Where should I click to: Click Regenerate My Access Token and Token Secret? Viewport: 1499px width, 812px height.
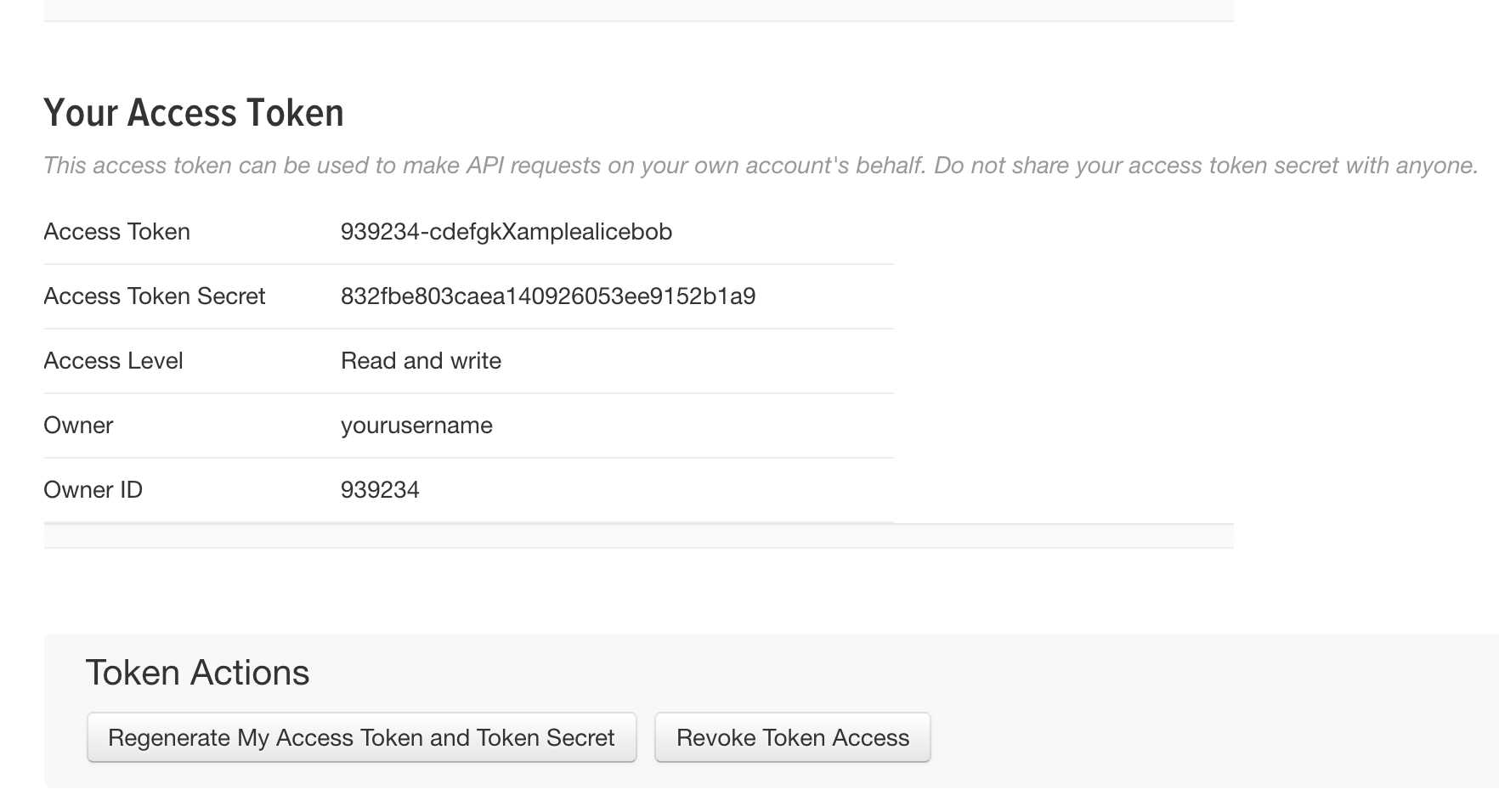[x=361, y=737]
